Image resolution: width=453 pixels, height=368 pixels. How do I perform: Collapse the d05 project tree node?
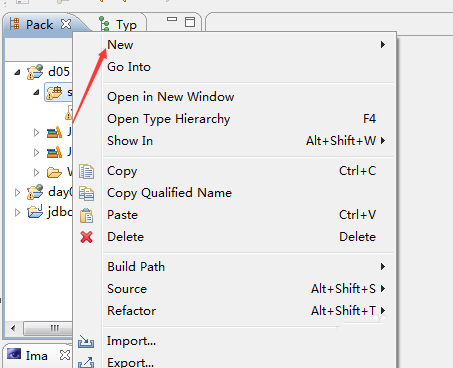(x=17, y=72)
